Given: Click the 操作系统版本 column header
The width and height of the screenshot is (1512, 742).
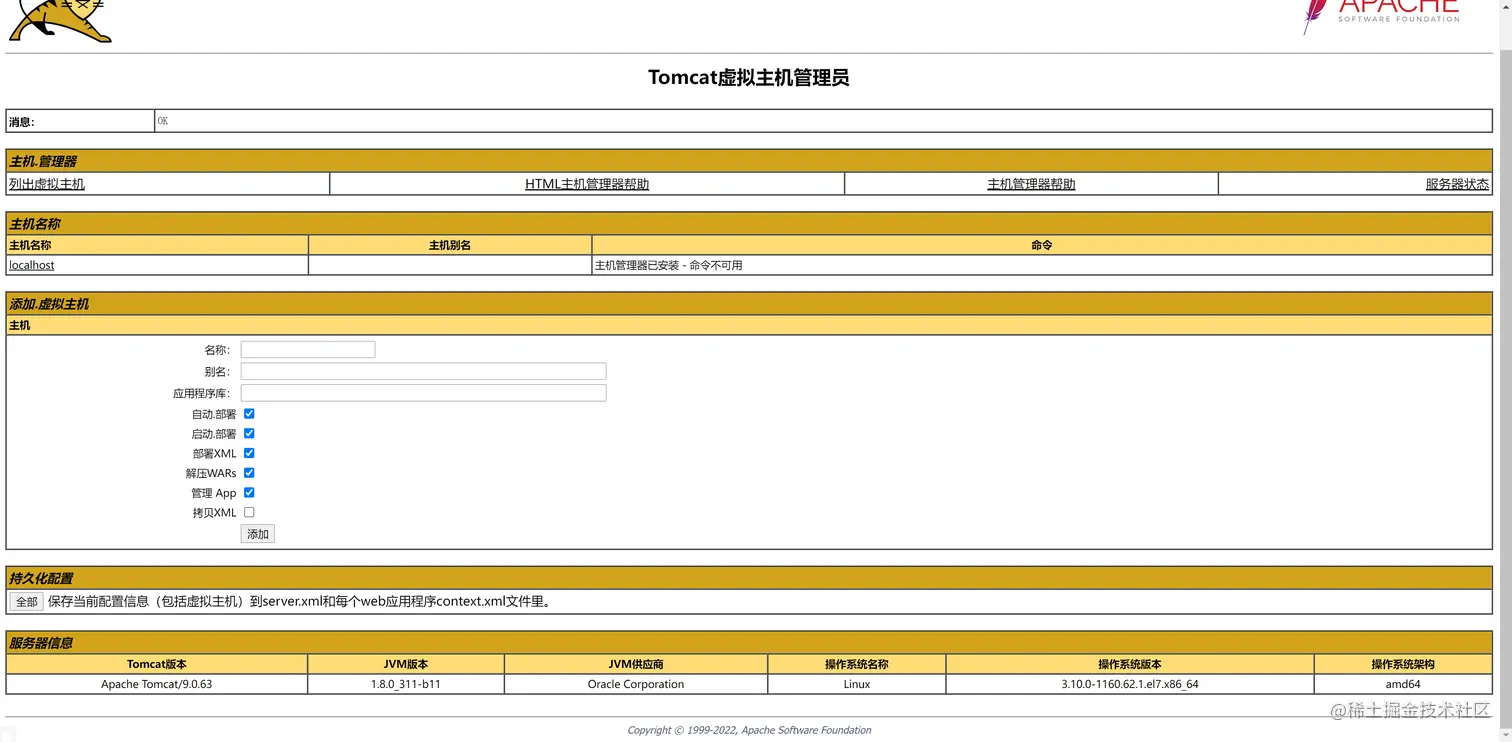Looking at the screenshot, I should tap(1130, 664).
